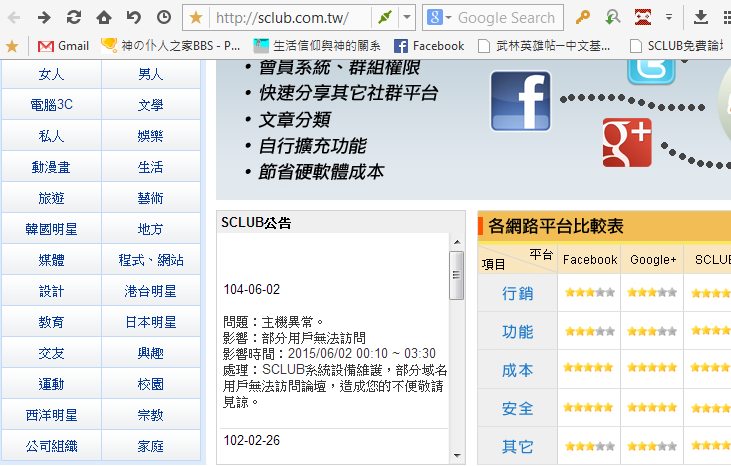This screenshot has width=731, height=466.
Task: Click the red Google+ logo in banner
Action: [627, 143]
